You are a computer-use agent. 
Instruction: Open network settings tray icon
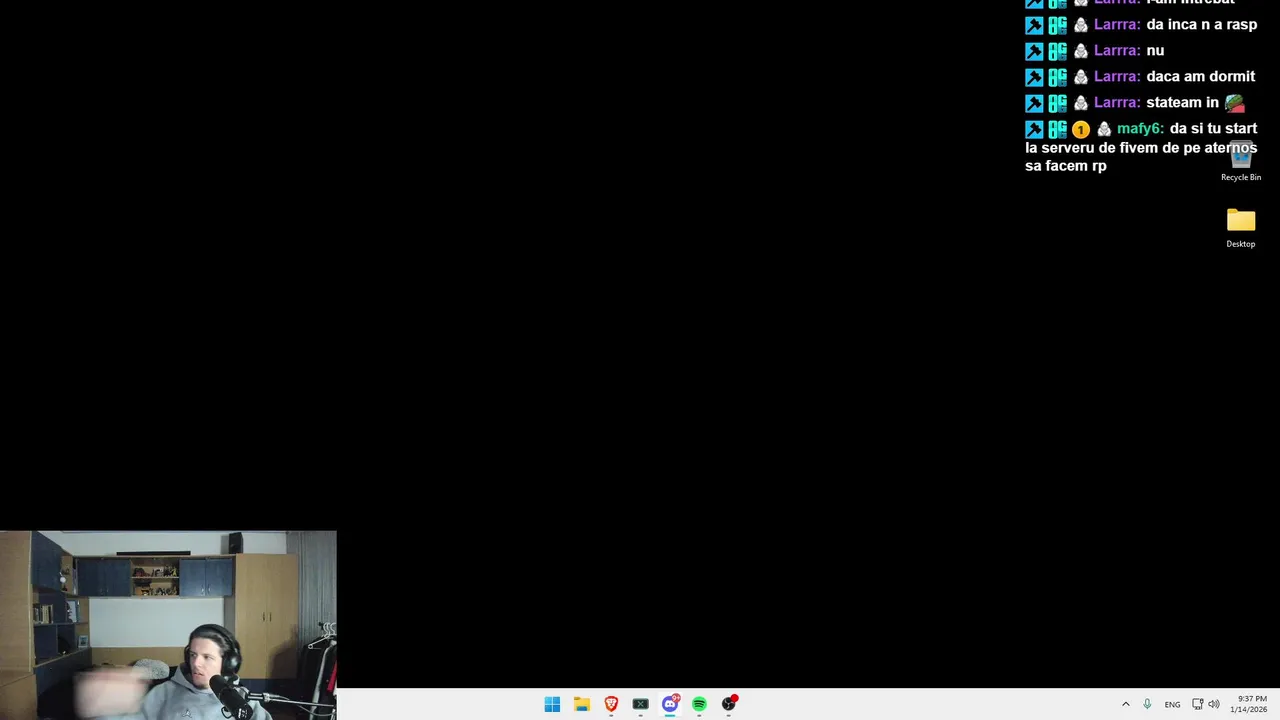click(1197, 704)
